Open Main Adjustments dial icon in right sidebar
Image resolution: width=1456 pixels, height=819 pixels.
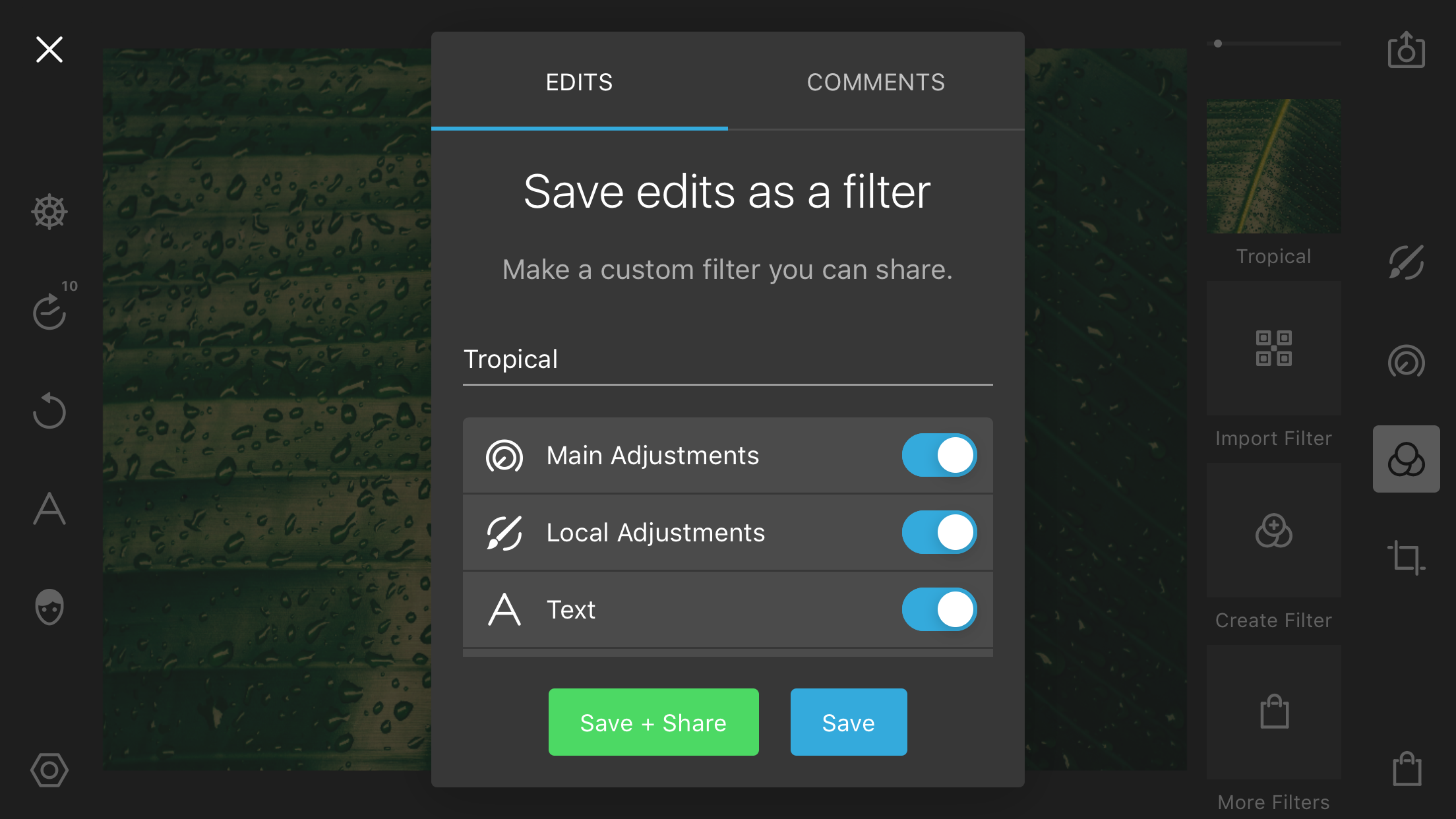click(1407, 361)
